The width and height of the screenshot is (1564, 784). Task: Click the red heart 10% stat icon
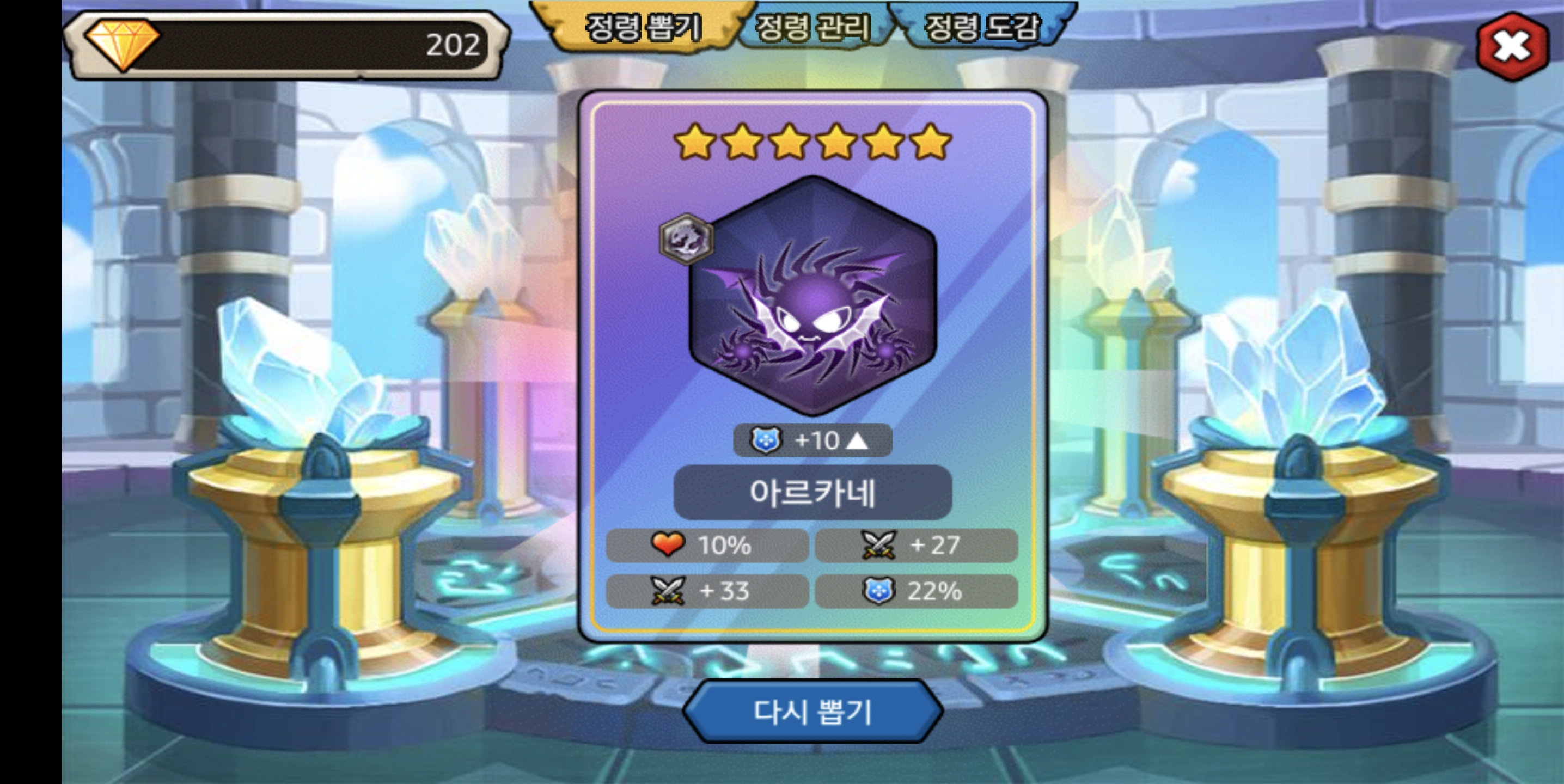[x=667, y=544]
